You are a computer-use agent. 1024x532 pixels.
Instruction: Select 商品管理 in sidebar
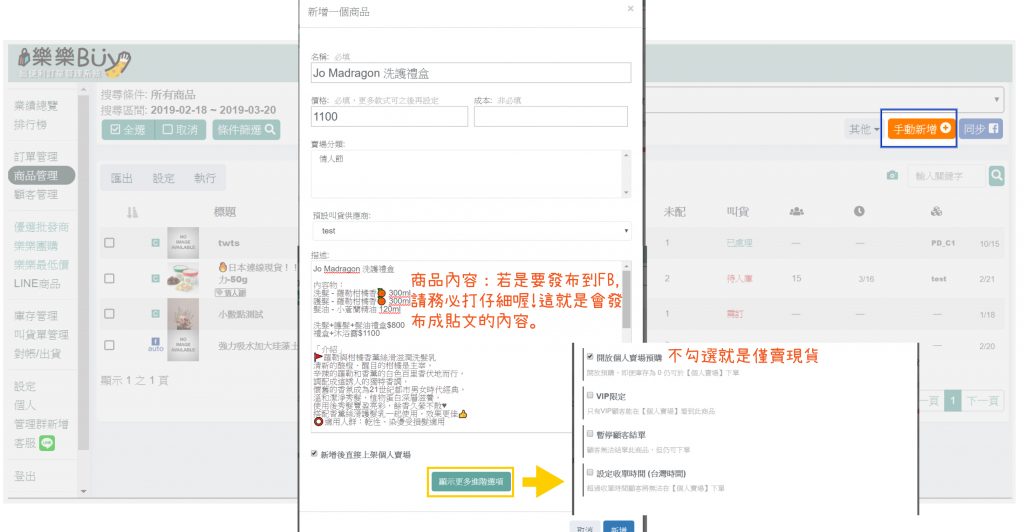(41, 175)
